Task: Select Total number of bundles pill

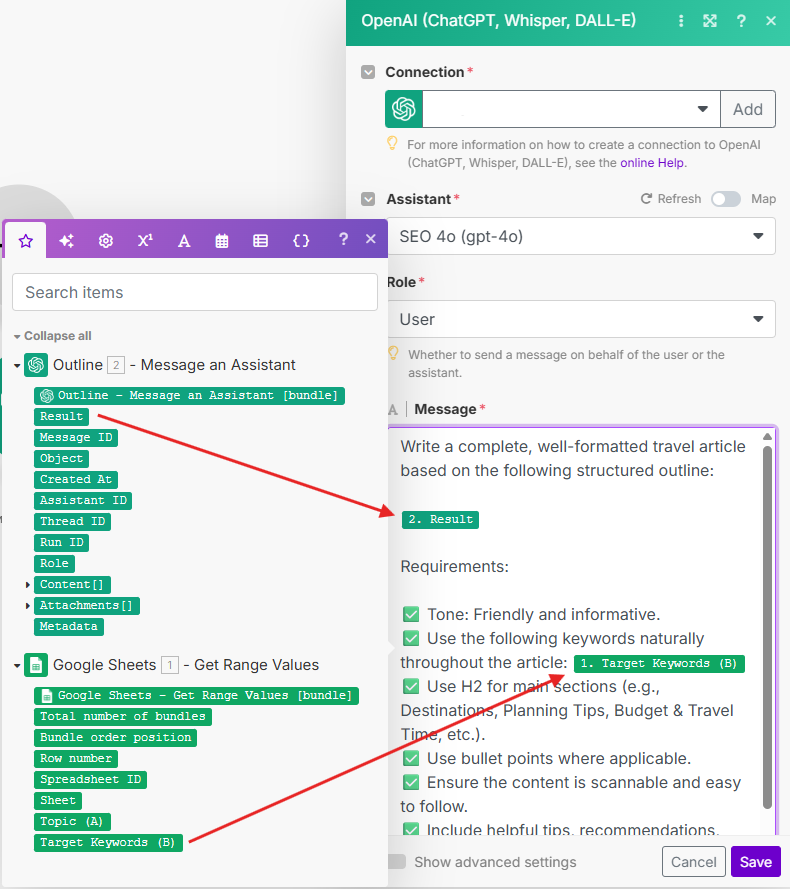Action: coord(122,716)
